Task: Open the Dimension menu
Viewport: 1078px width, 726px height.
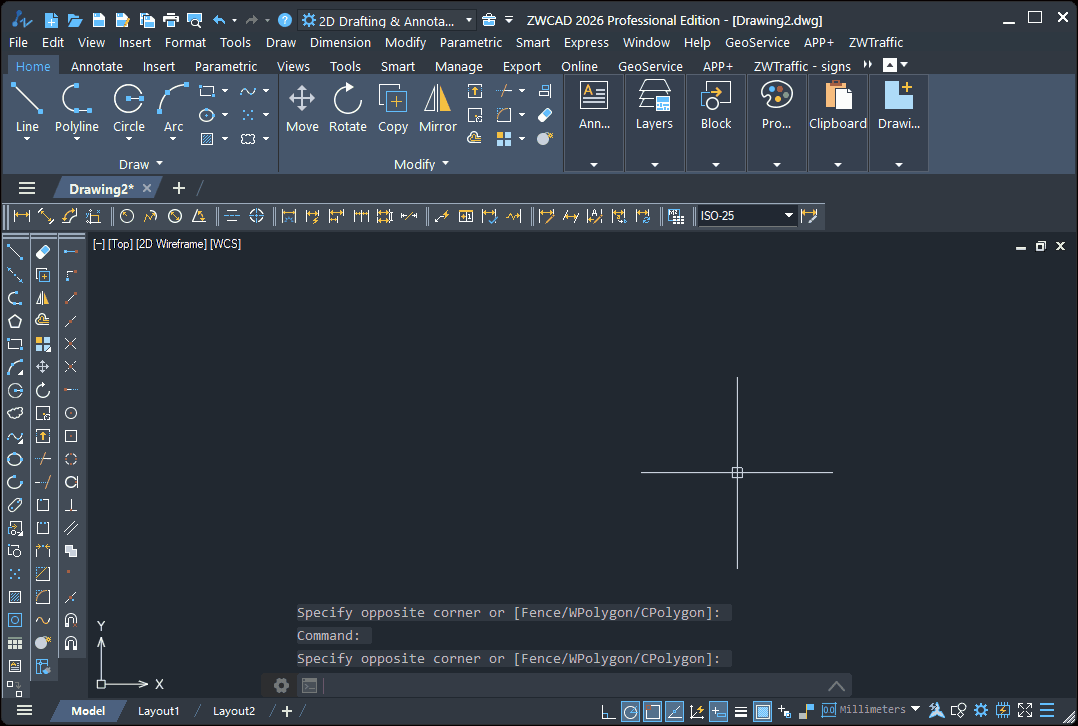Action: pos(340,43)
